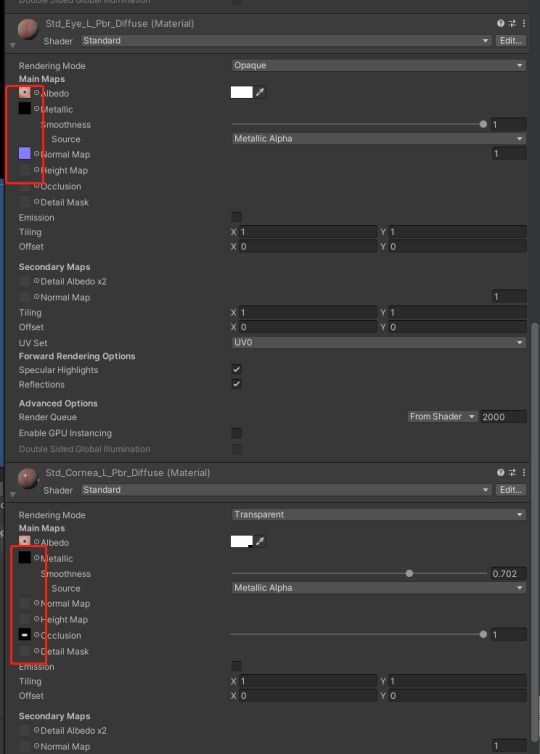Click Cornea Main Maps Tiling X field
Screen dimensions: 540x754
pos(308,681)
